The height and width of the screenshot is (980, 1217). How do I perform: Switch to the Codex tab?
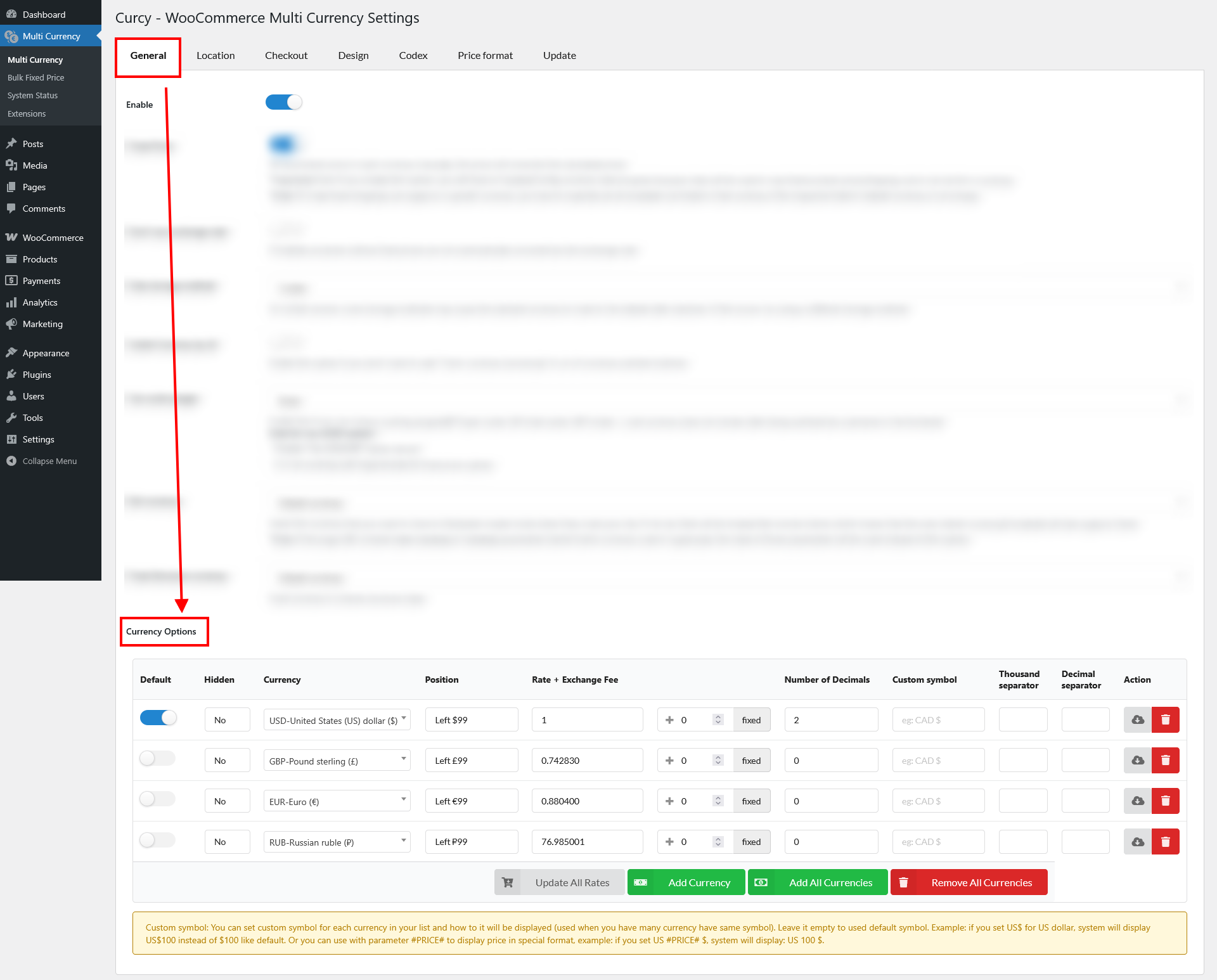click(x=413, y=56)
